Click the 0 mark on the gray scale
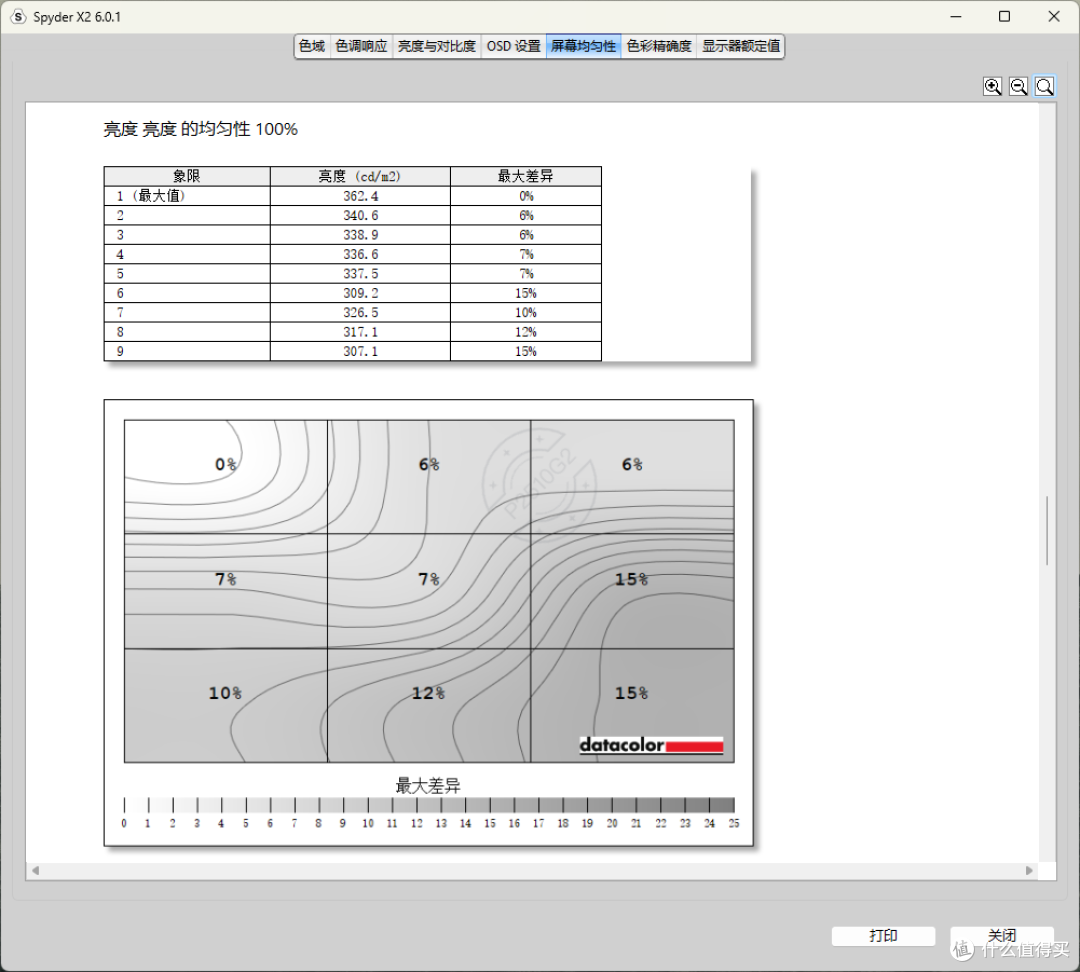The width and height of the screenshot is (1080, 972). pyautogui.click(x=124, y=823)
